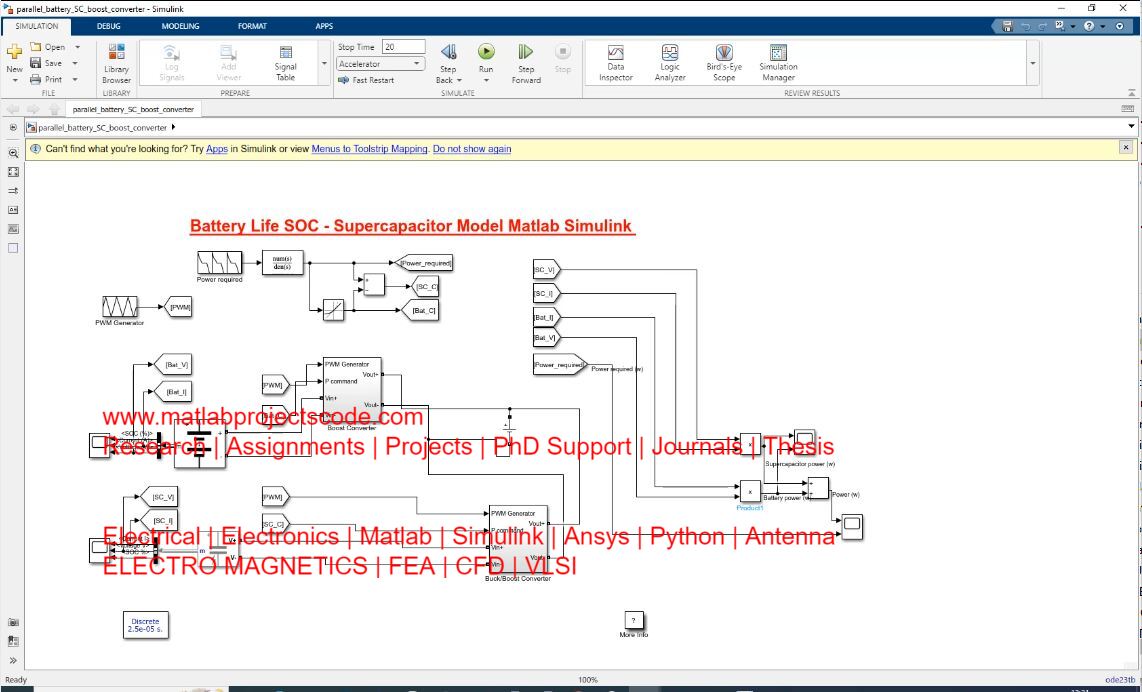1142x692 pixels.
Task: Expand the Save dropdown arrow
Action: [76, 63]
